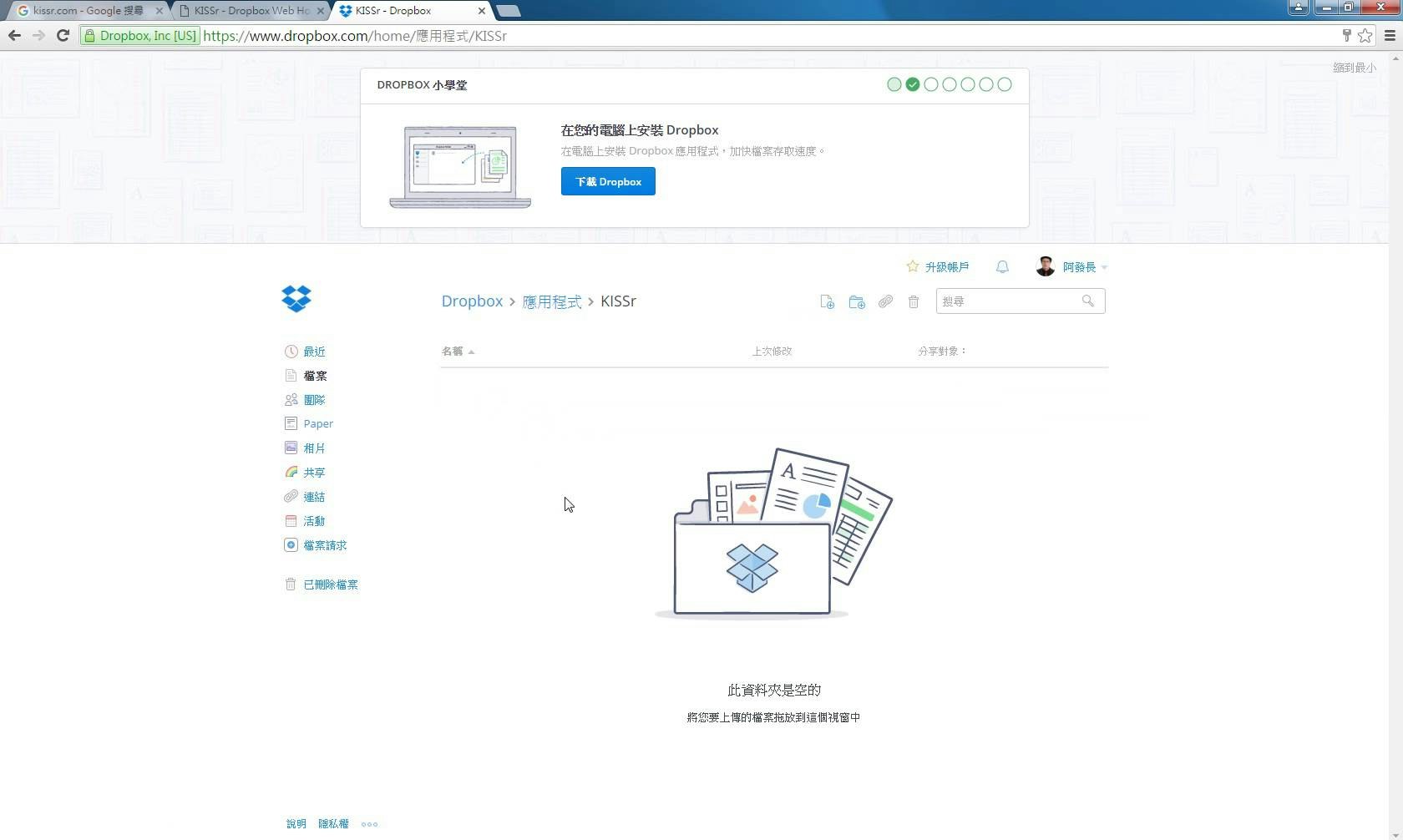Viewport: 1403px width, 840px height.
Task: Open the 團隊 (Team) section
Action: (314, 400)
